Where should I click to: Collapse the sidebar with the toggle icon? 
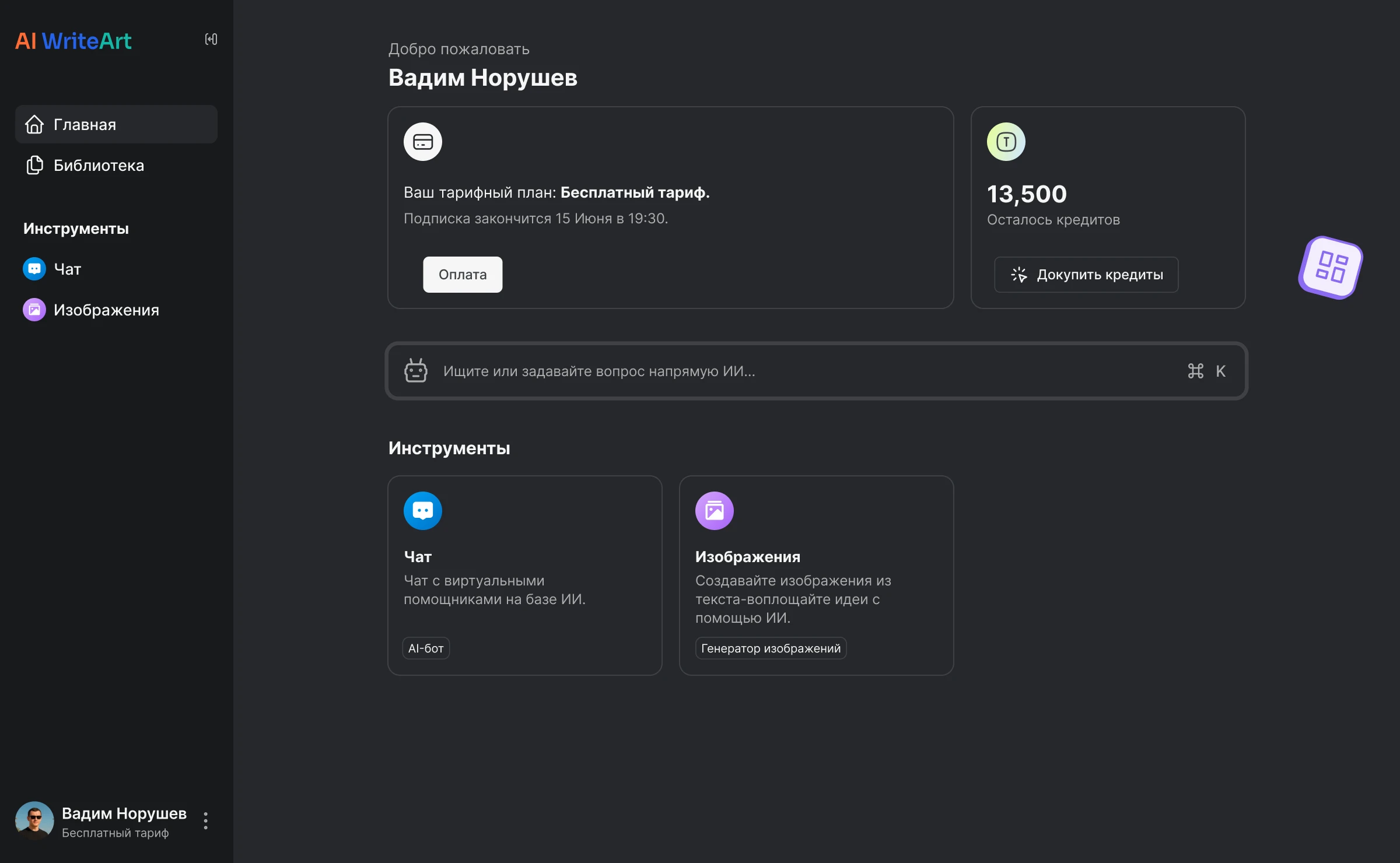click(211, 39)
